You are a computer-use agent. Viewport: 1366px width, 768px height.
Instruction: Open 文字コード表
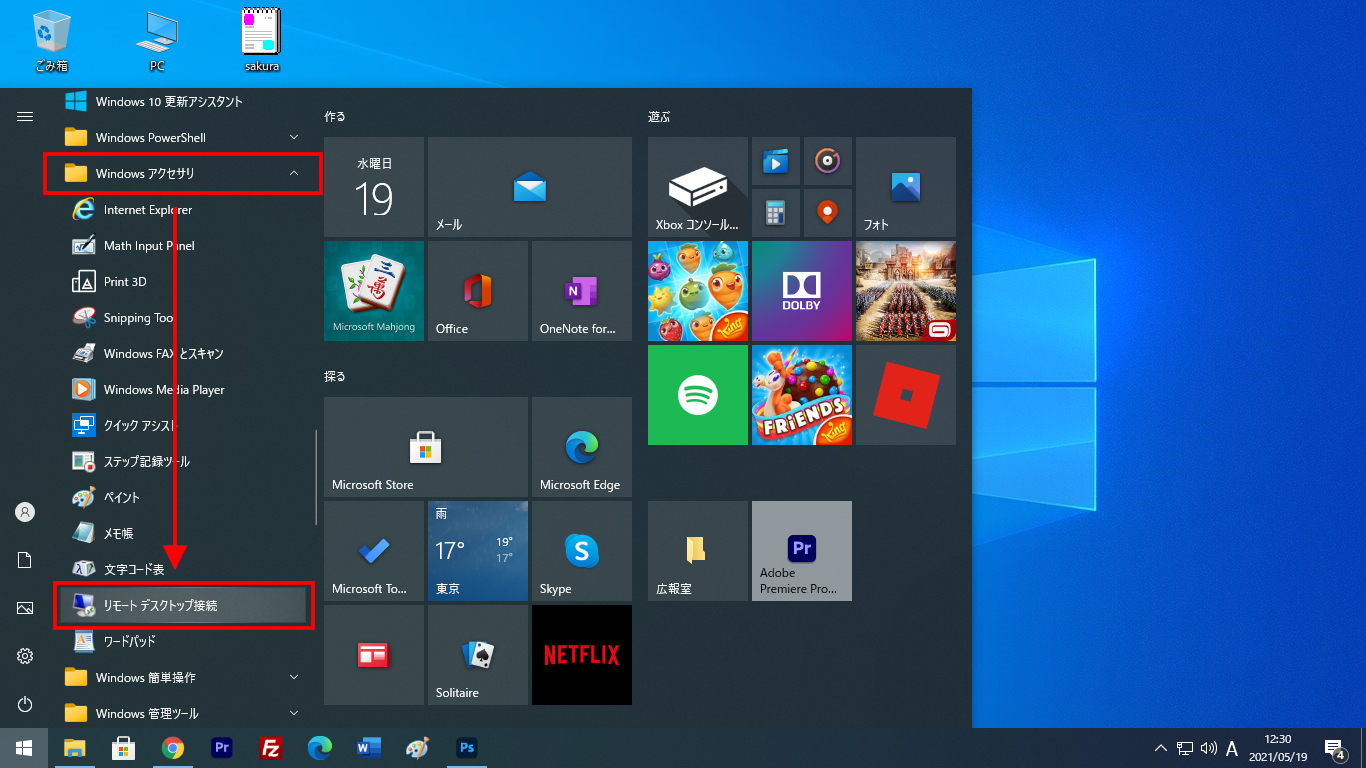(185, 570)
